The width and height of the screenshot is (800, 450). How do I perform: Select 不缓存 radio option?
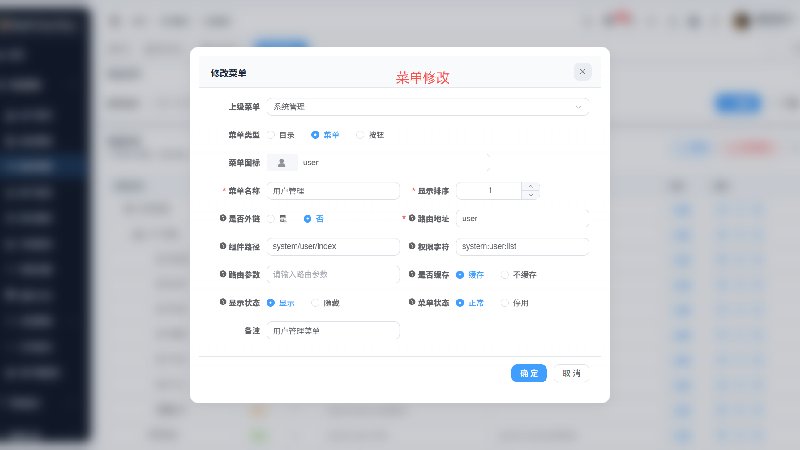point(518,274)
